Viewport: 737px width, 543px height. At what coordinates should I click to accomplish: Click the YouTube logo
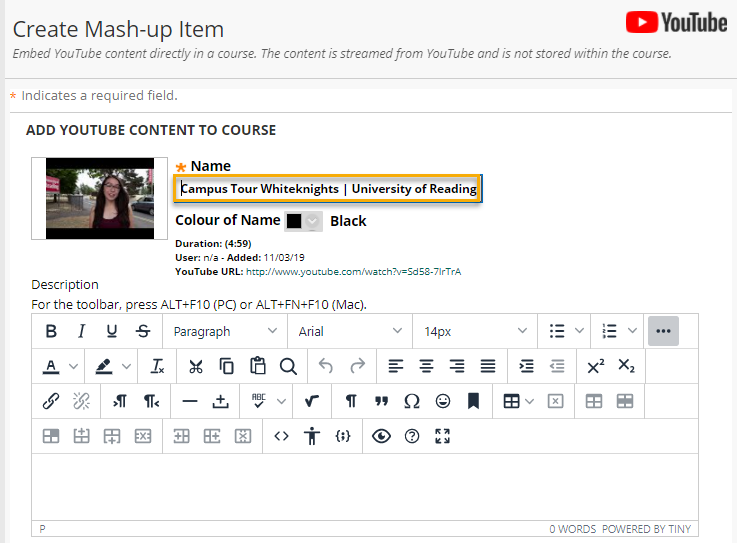coord(676,23)
